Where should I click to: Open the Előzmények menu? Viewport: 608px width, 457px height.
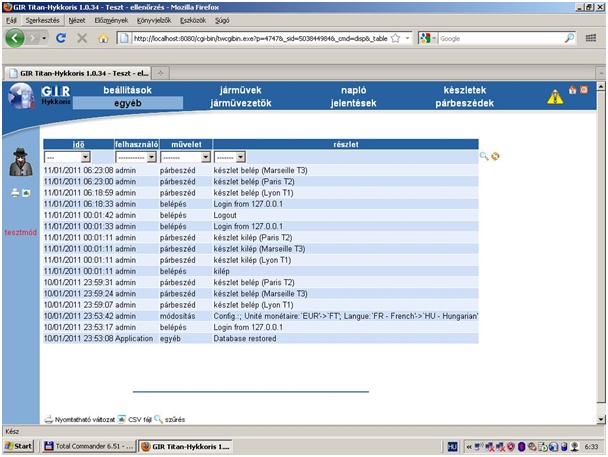pos(111,20)
